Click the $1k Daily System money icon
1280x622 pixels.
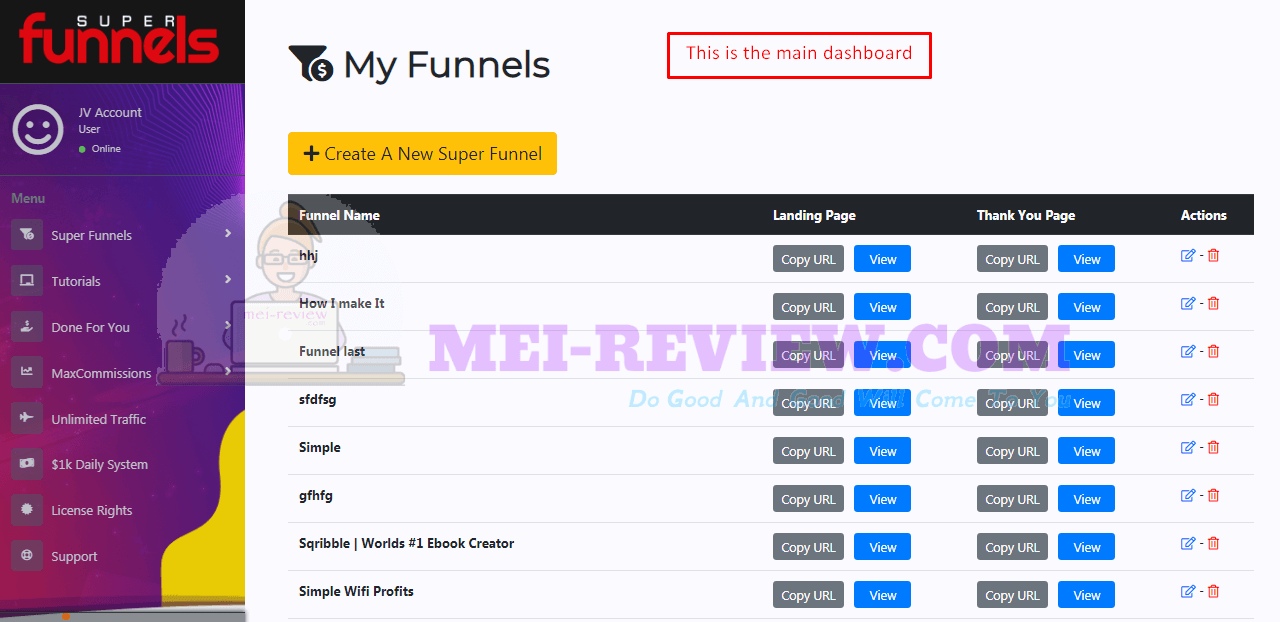click(x=27, y=464)
